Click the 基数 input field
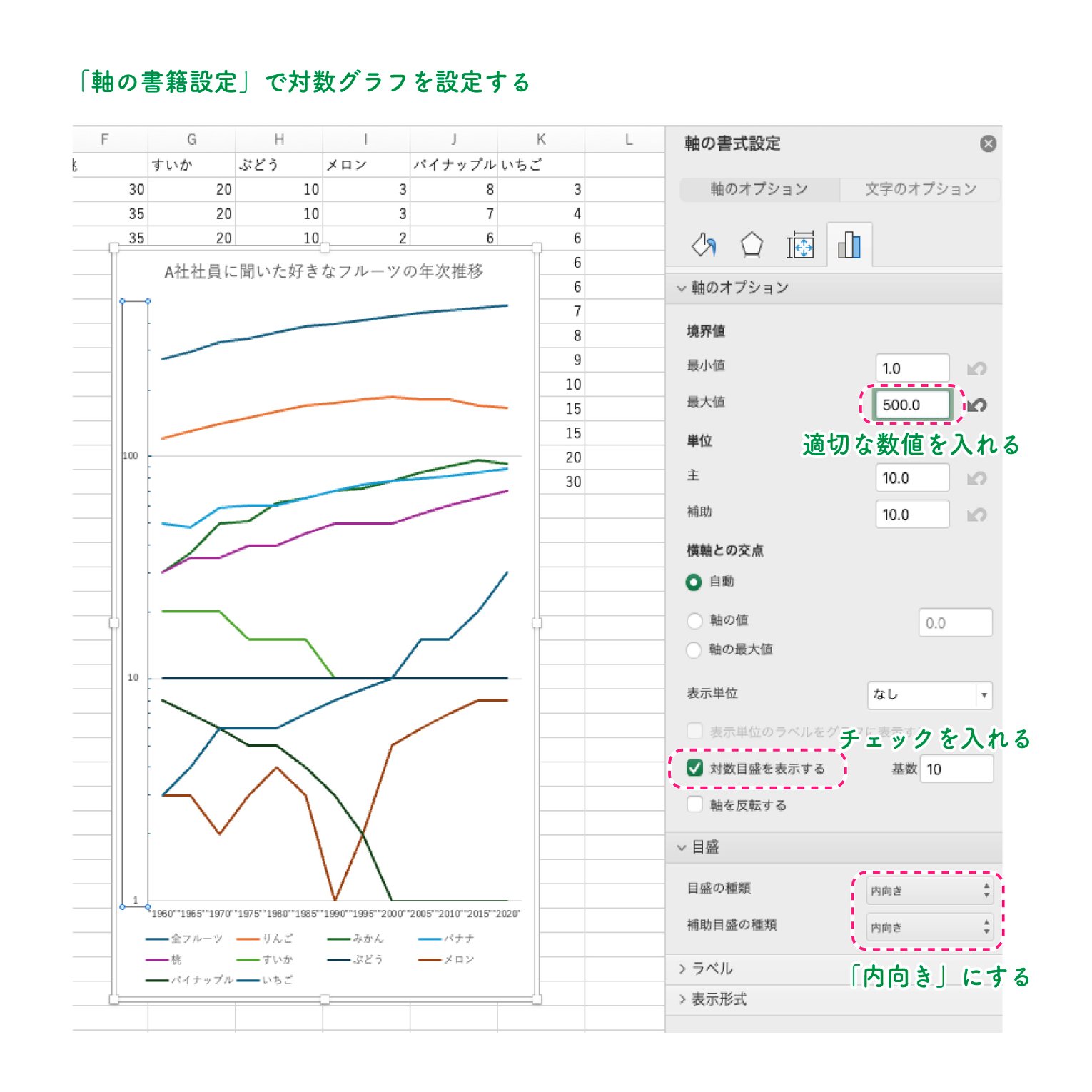1092x1092 pixels. coord(956,769)
